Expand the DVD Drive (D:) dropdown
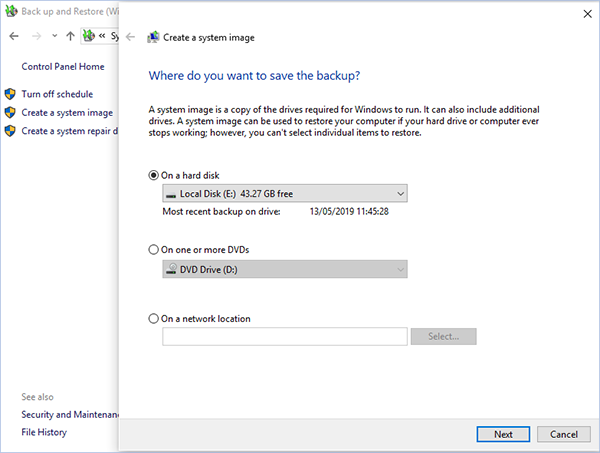 click(x=285, y=269)
